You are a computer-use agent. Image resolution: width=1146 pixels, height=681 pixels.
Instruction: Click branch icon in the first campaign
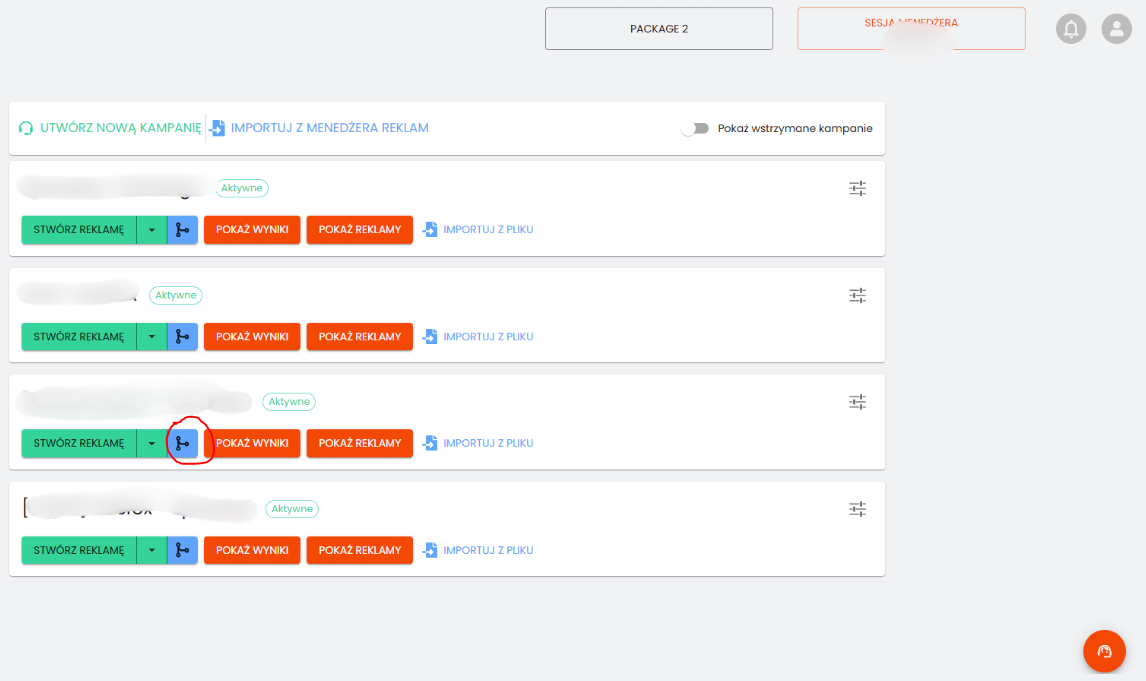(182, 229)
